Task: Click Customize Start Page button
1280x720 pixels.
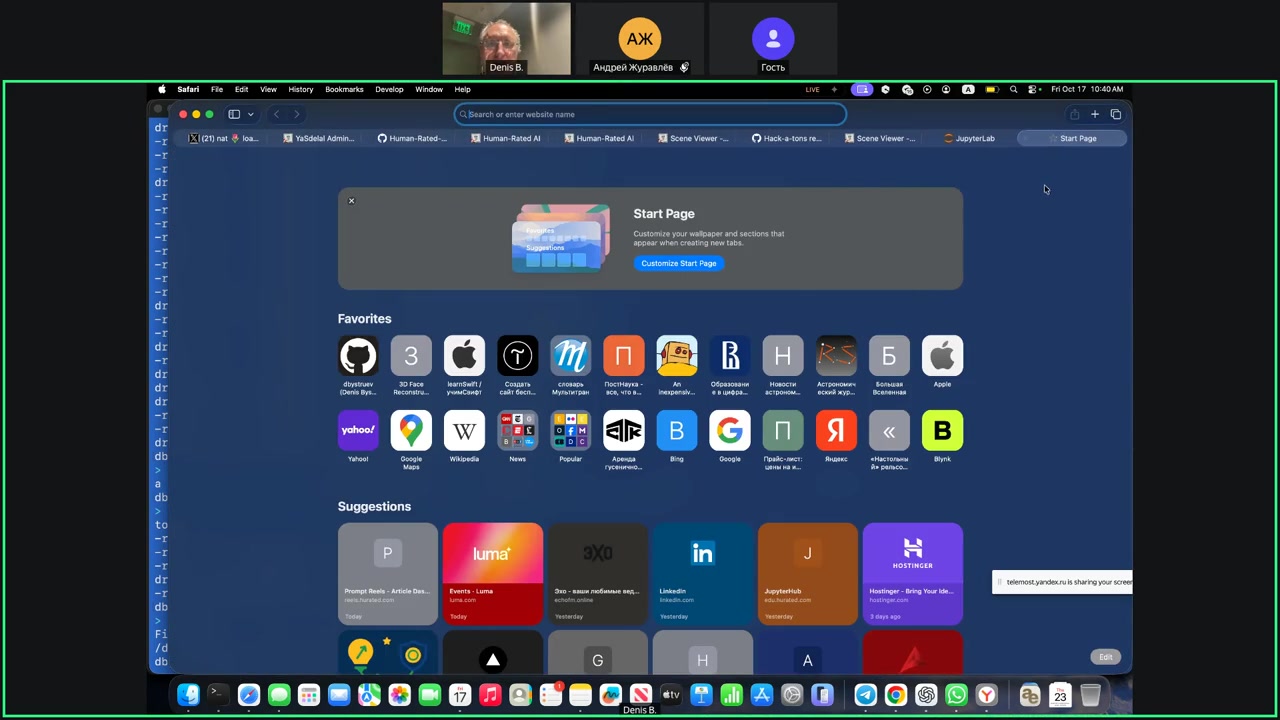Action: coord(678,263)
